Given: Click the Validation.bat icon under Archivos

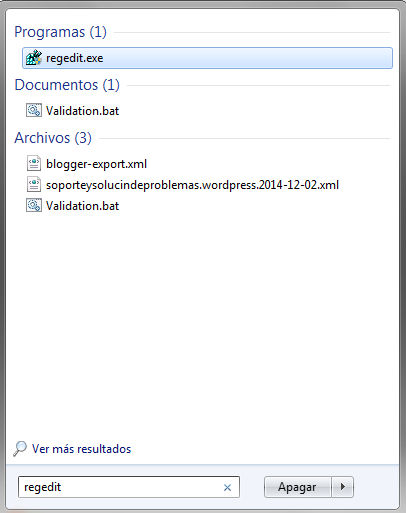Looking at the screenshot, I should 34,205.
